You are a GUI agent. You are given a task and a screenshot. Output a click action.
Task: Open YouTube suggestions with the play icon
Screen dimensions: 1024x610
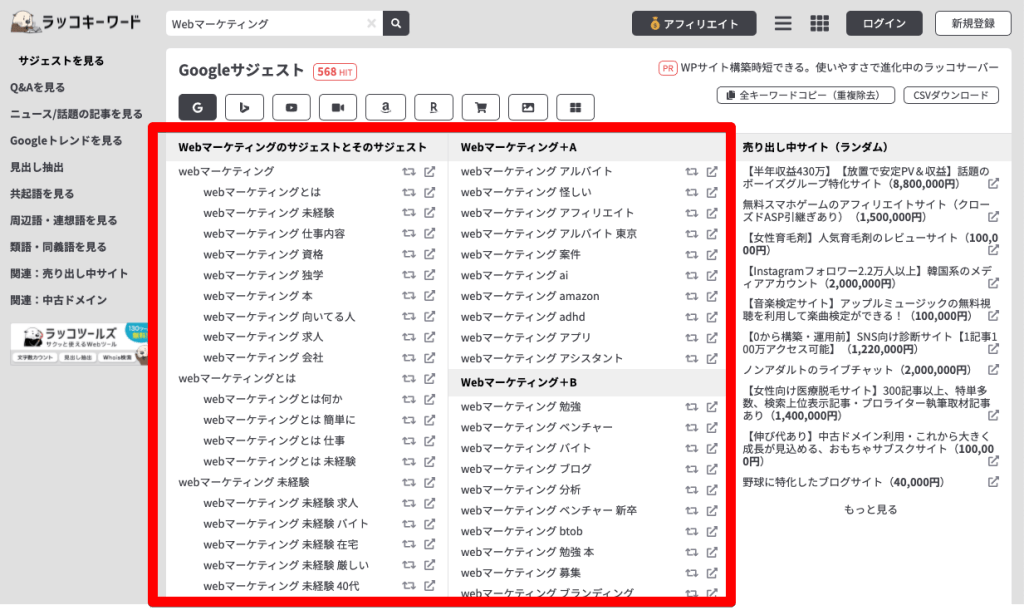pyautogui.click(x=290, y=107)
